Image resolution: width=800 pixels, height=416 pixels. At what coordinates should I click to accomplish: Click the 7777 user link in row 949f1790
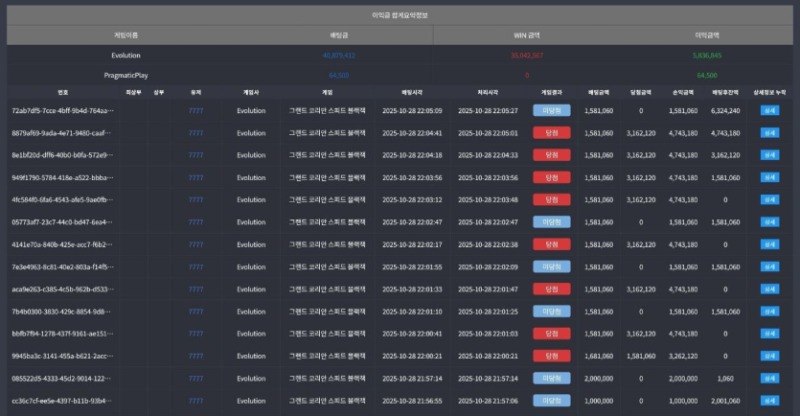pos(196,177)
